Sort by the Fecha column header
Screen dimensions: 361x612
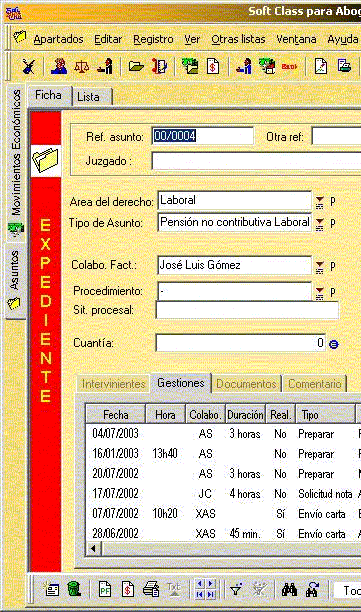coord(116,415)
